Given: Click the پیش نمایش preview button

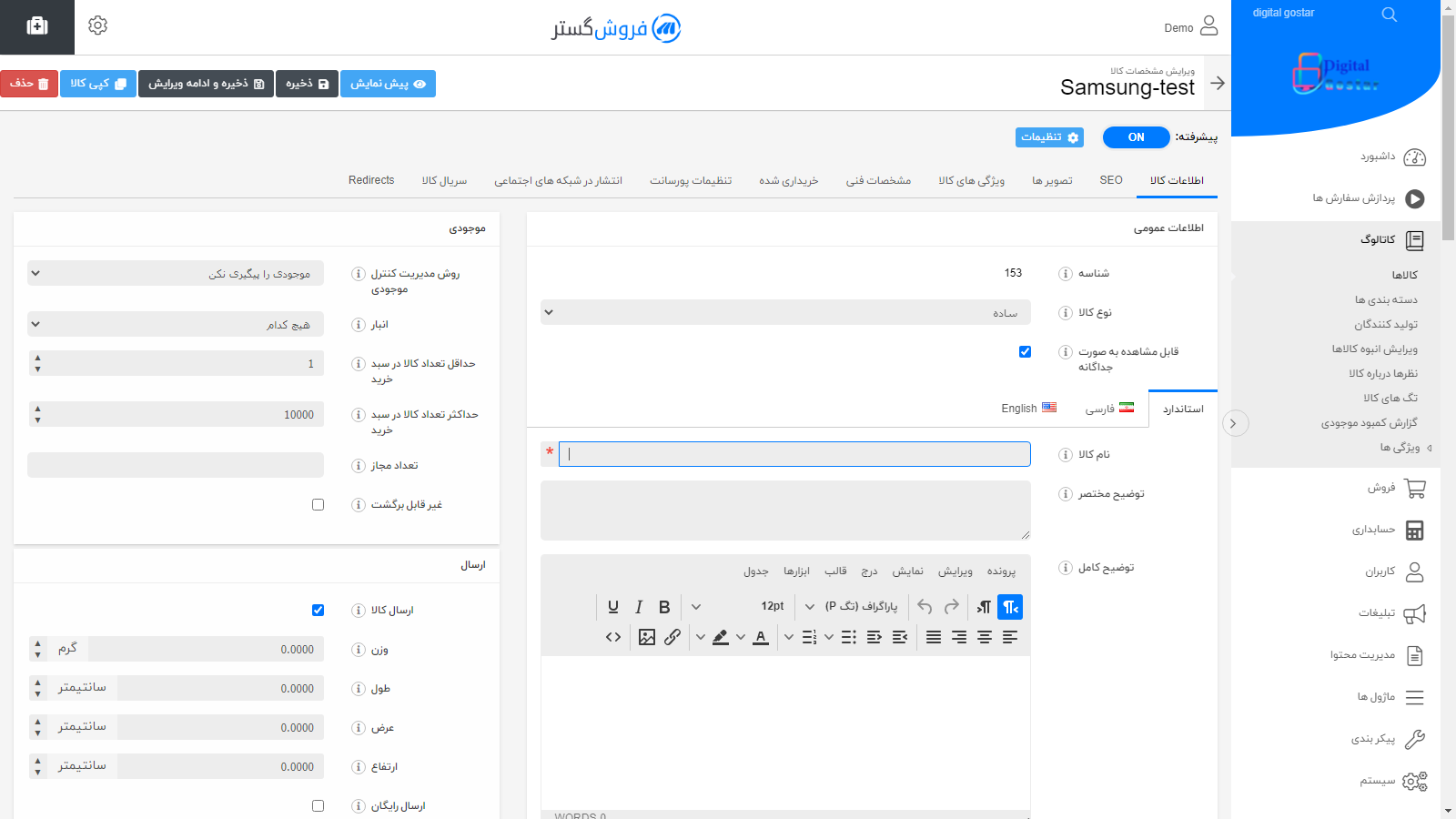Looking at the screenshot, I should (388, 84).
